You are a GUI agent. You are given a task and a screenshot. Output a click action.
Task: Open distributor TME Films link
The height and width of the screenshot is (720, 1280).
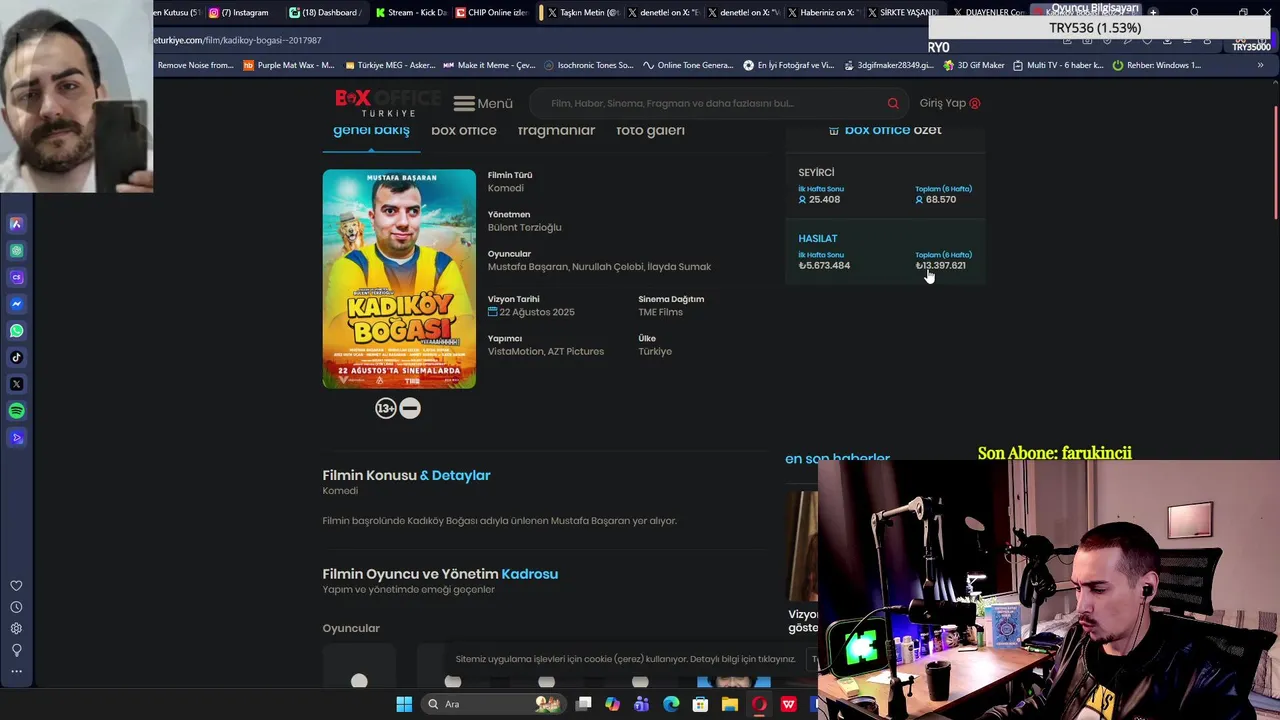point(661,312)
